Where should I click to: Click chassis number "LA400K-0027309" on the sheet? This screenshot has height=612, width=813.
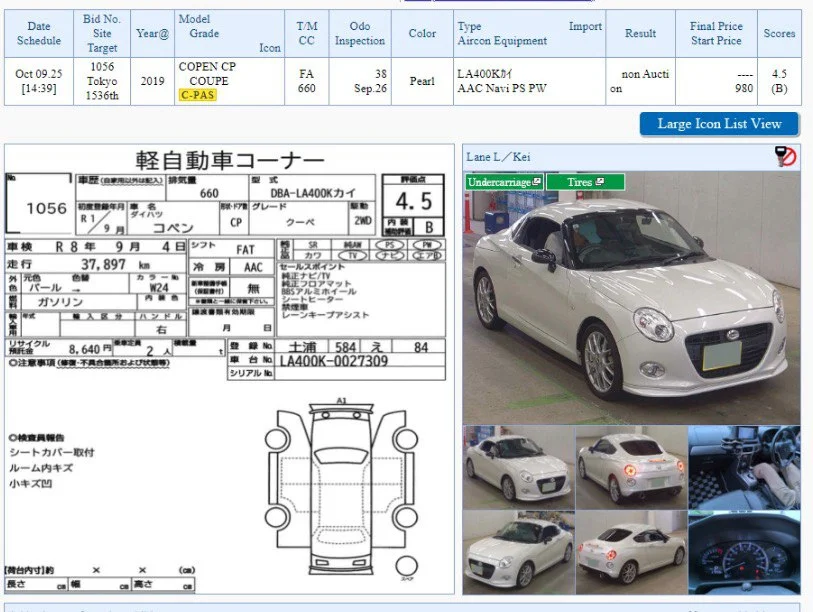pos(334,361)
